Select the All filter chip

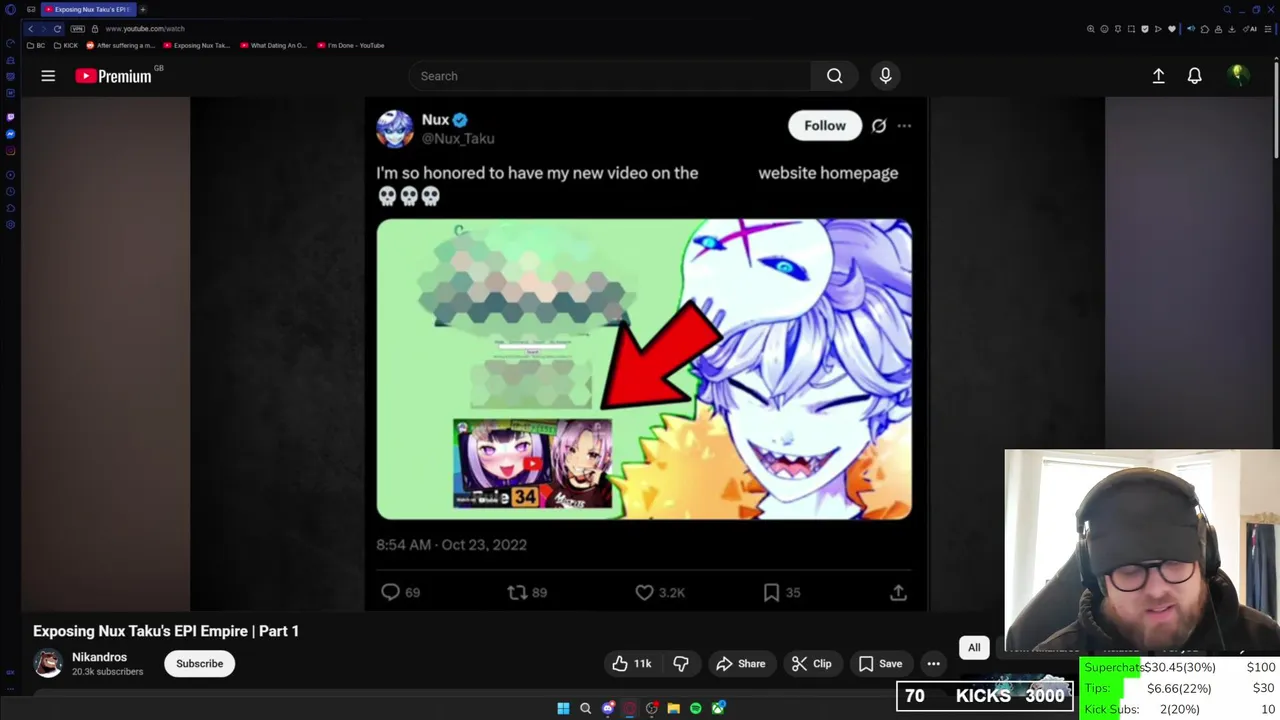point(974,648)
